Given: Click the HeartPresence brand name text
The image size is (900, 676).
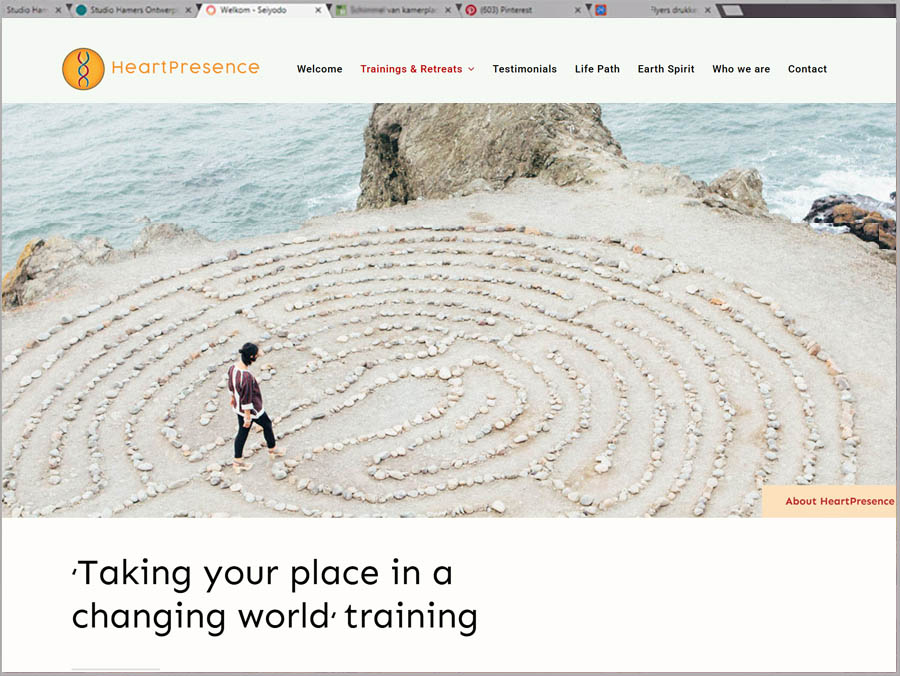Looking at the screenshot, I should point(185,68).
